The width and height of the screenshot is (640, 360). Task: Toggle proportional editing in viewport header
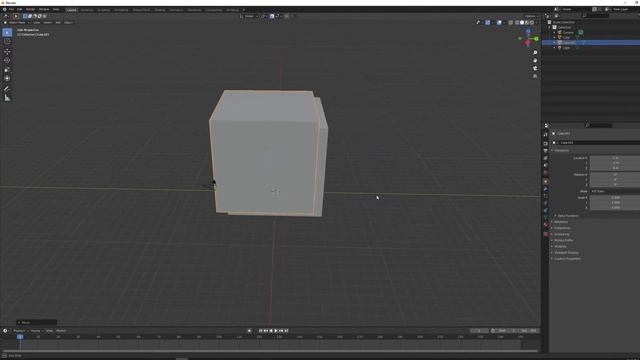tap(287, 16)
